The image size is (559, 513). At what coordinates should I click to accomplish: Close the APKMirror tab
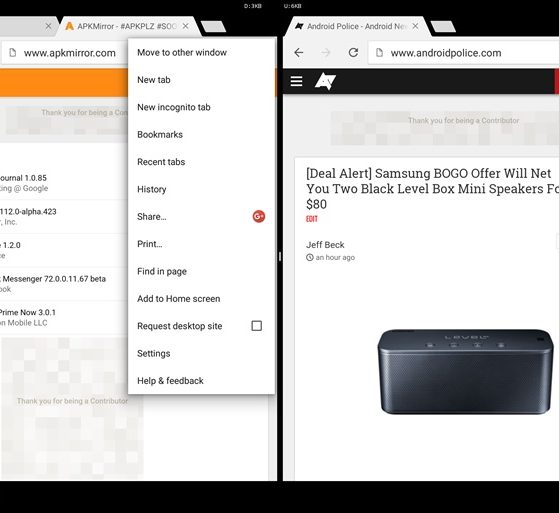185,26
